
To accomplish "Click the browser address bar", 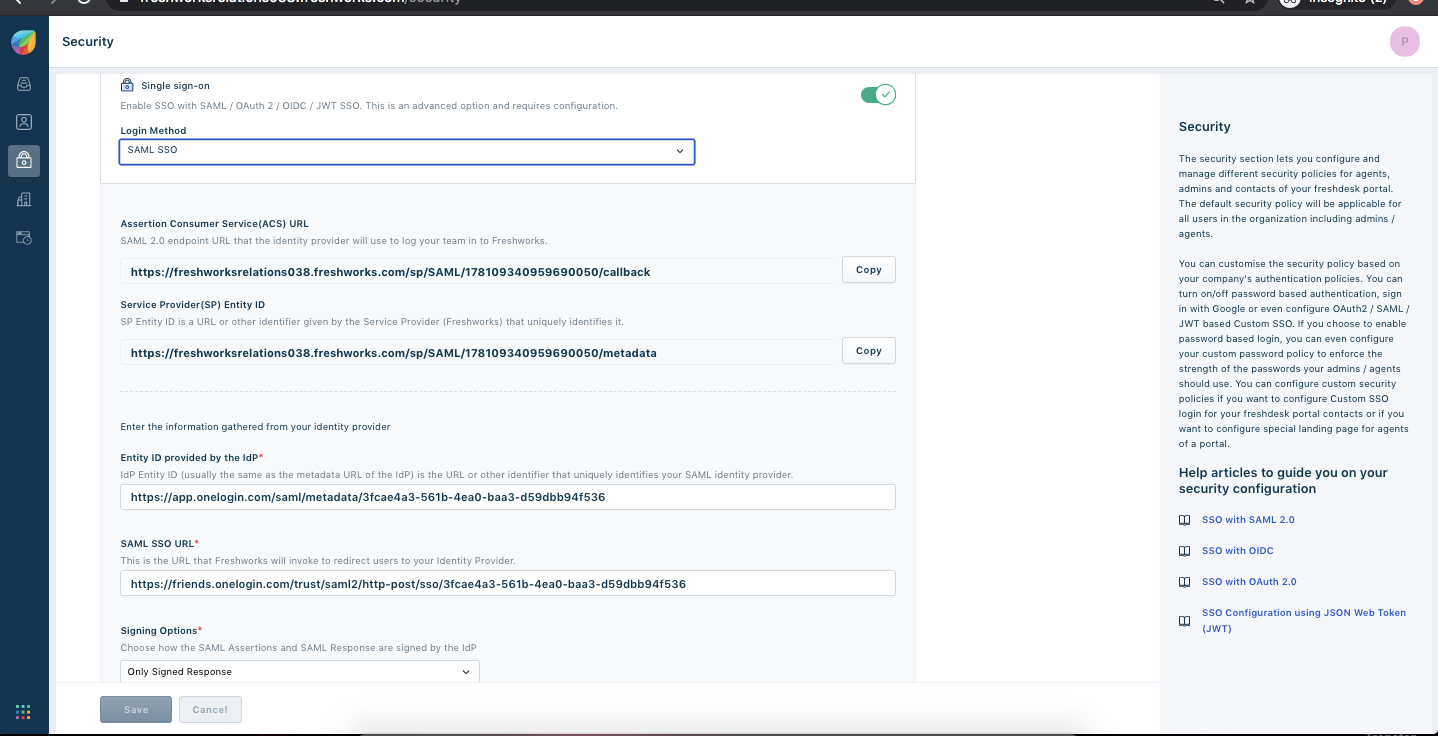I will 660,2.
